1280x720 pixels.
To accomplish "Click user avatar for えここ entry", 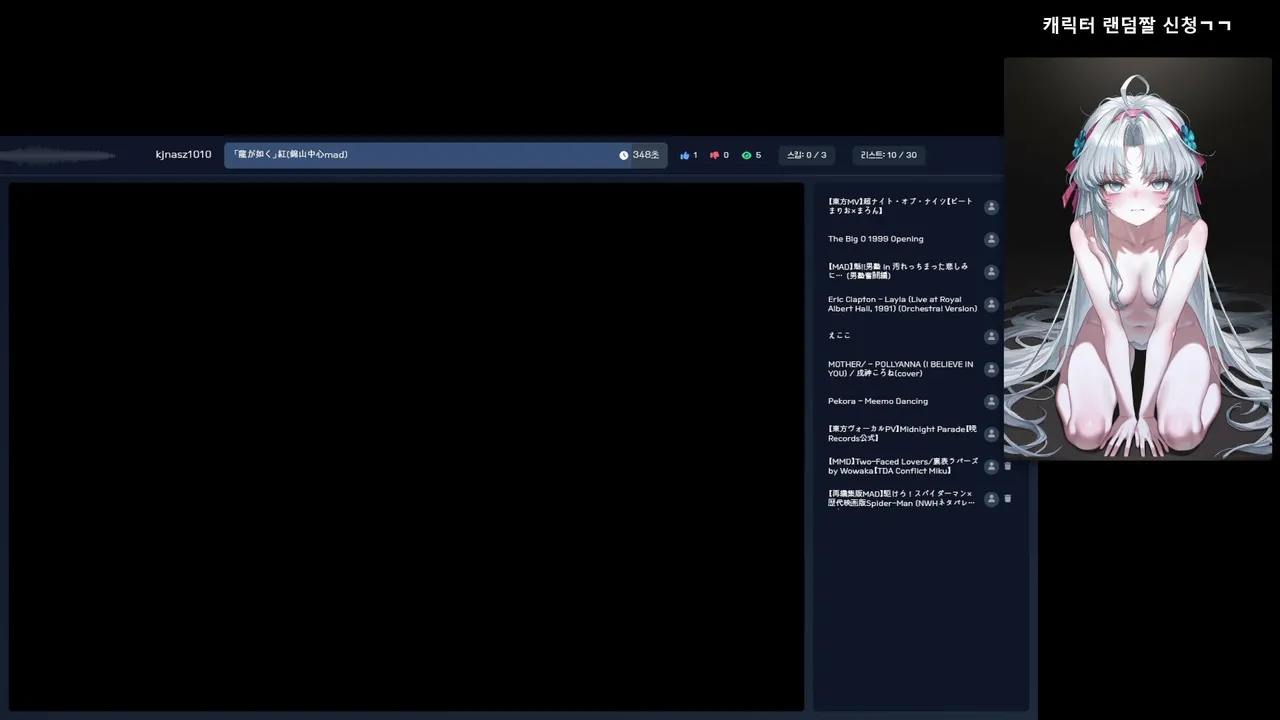I will [x=991, y=336].
